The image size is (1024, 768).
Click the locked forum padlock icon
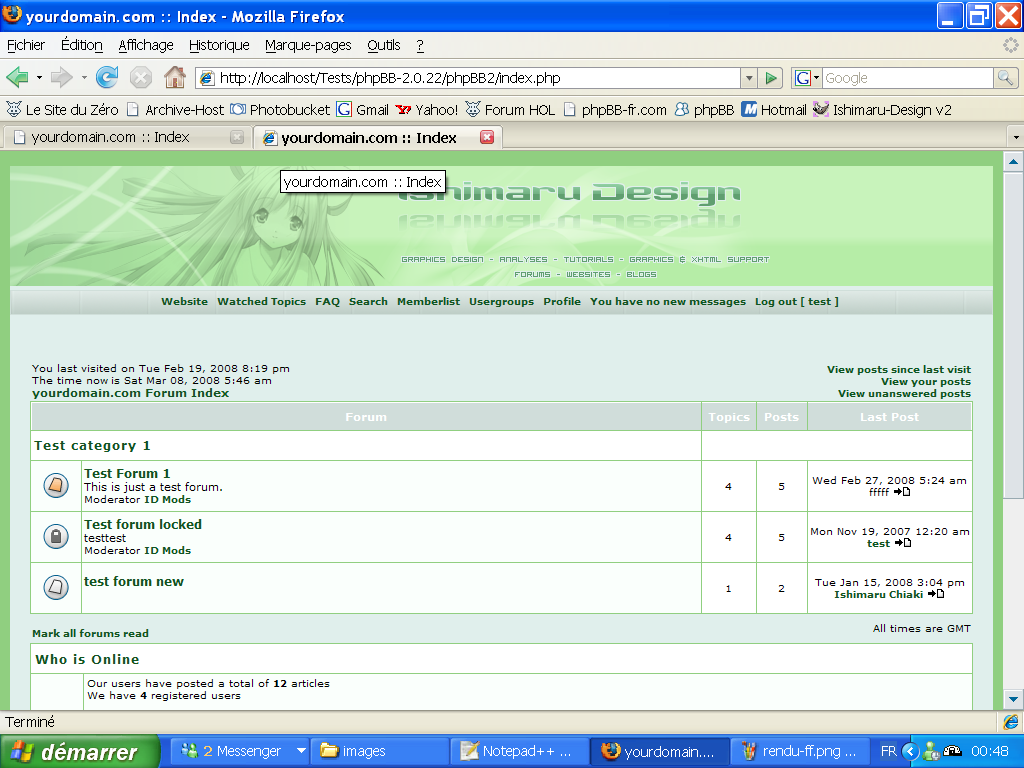56,536
